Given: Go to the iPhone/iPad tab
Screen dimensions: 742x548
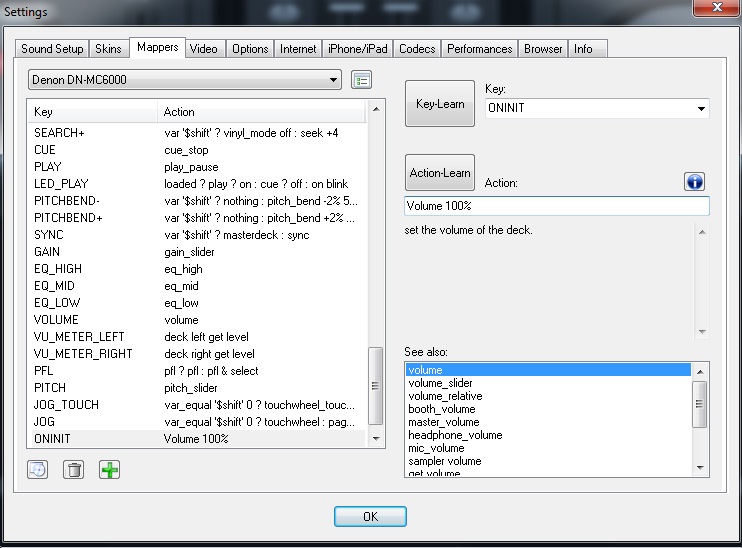Looking at the screenshot, I should pyautogui.click(x=358, y=49).
